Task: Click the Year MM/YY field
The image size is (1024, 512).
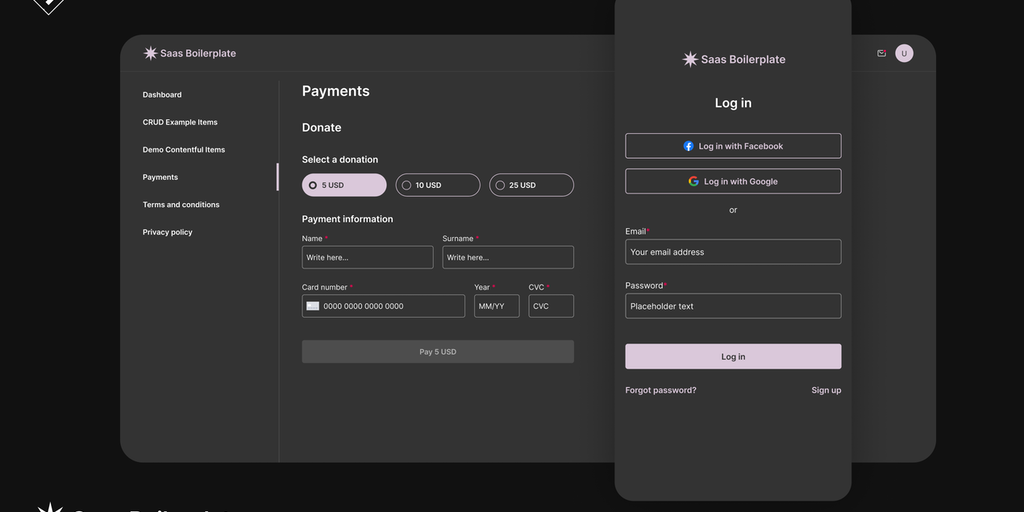Action: click(496, 306)
